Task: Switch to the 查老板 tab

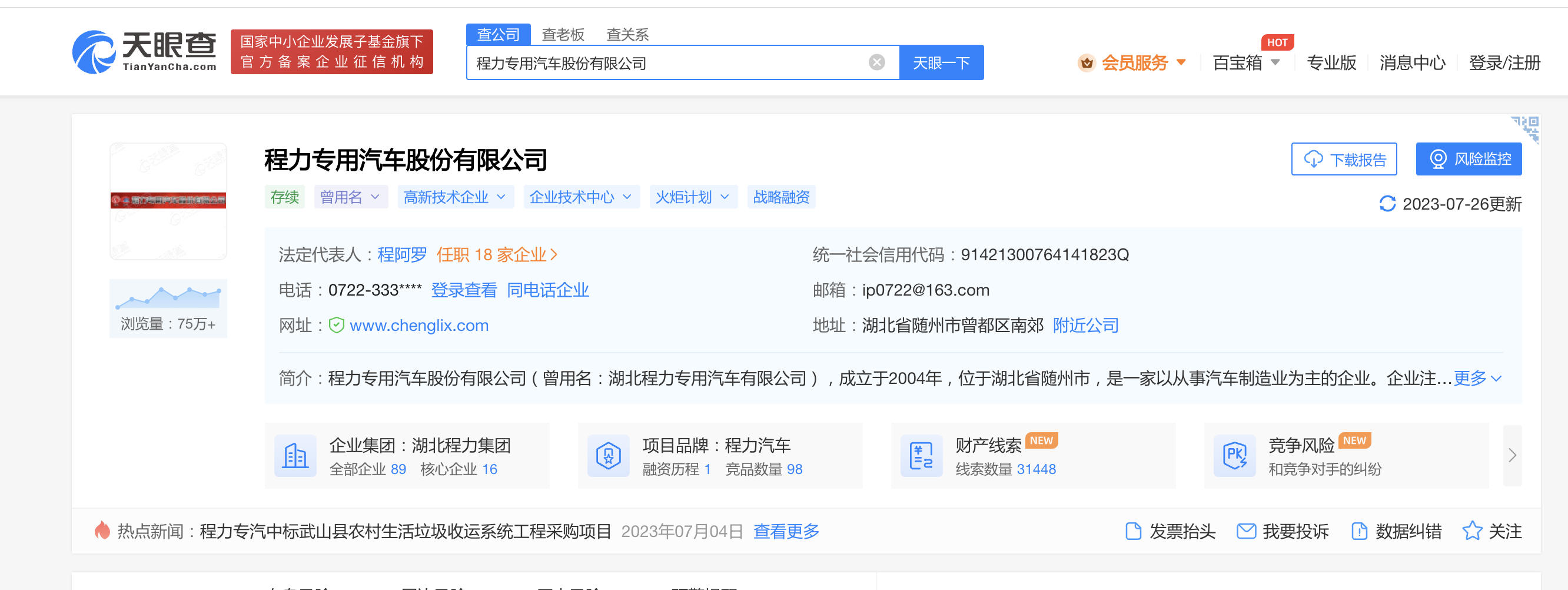Action: click(562, 34)
